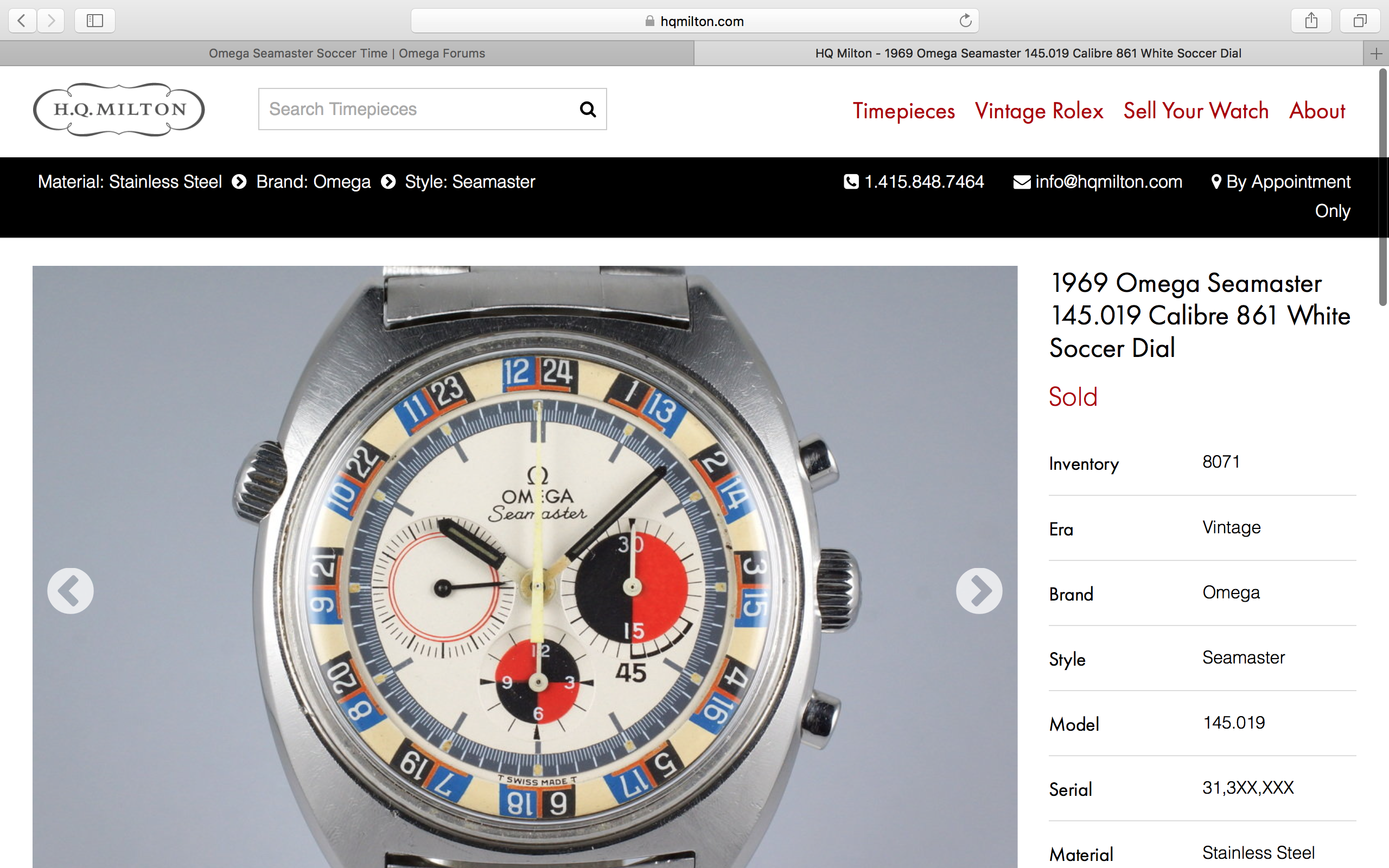Go forward with Safari's forward arrow
Image resolution: width=1389 pixels, height=868 pixels.
coord(51,21)
